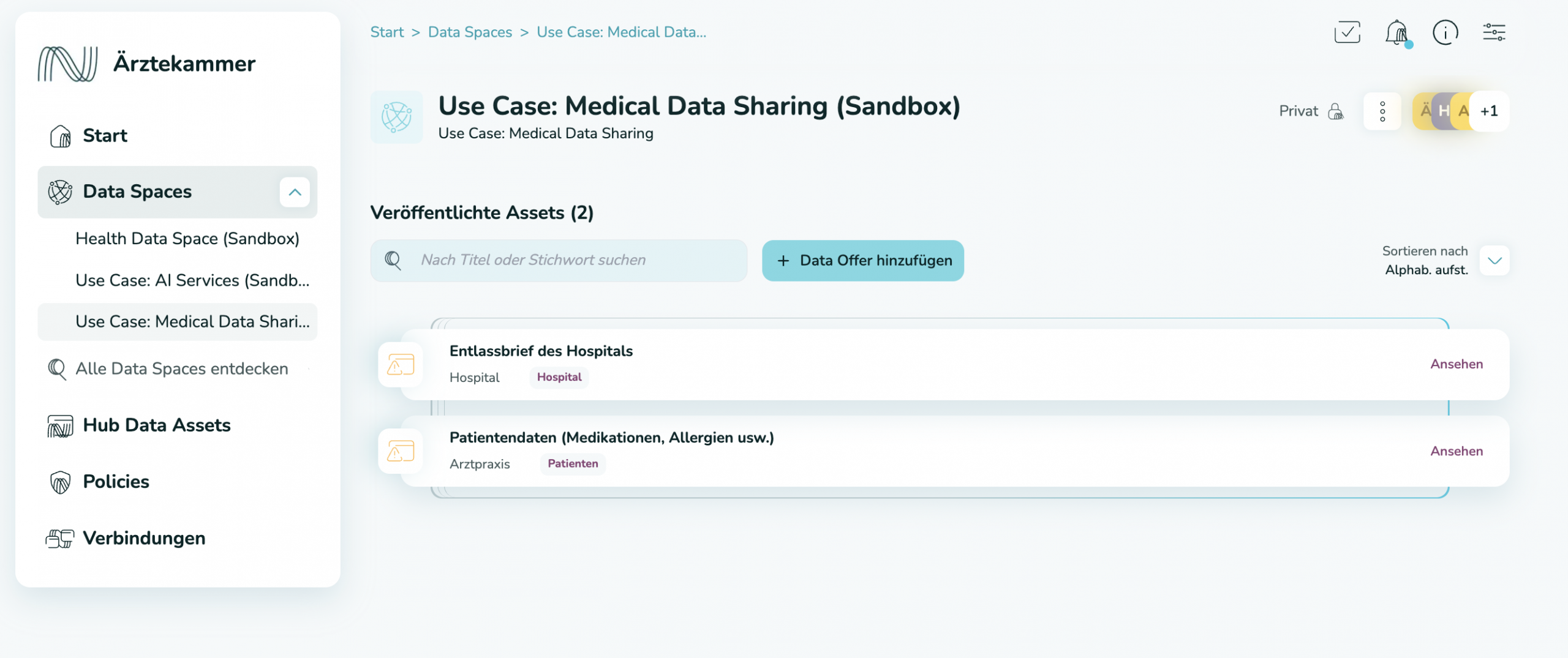Select the Policies shield icon

[x=60, y=481]
